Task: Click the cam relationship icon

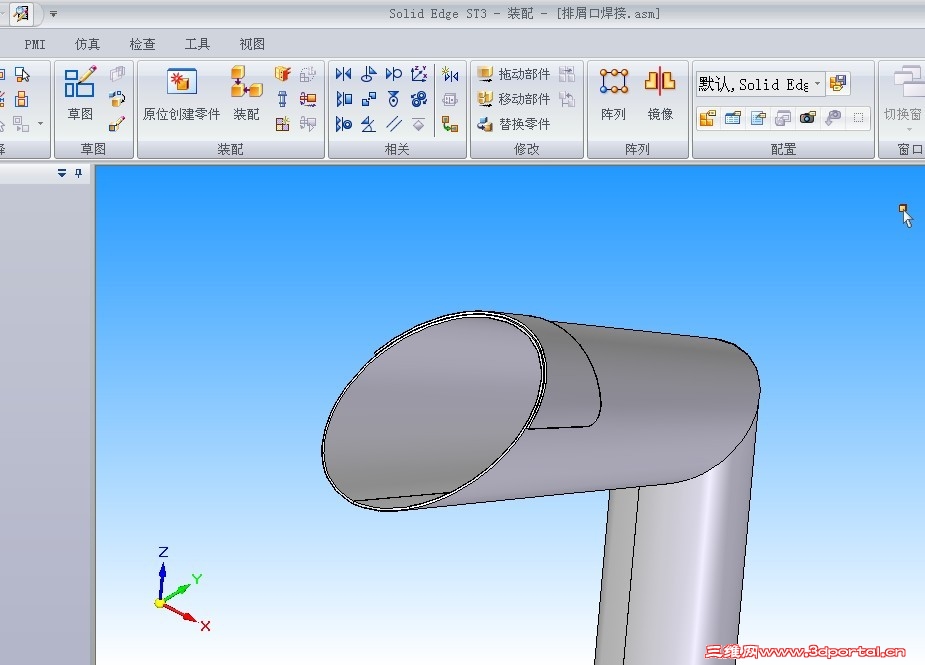Action: (393, 99)
